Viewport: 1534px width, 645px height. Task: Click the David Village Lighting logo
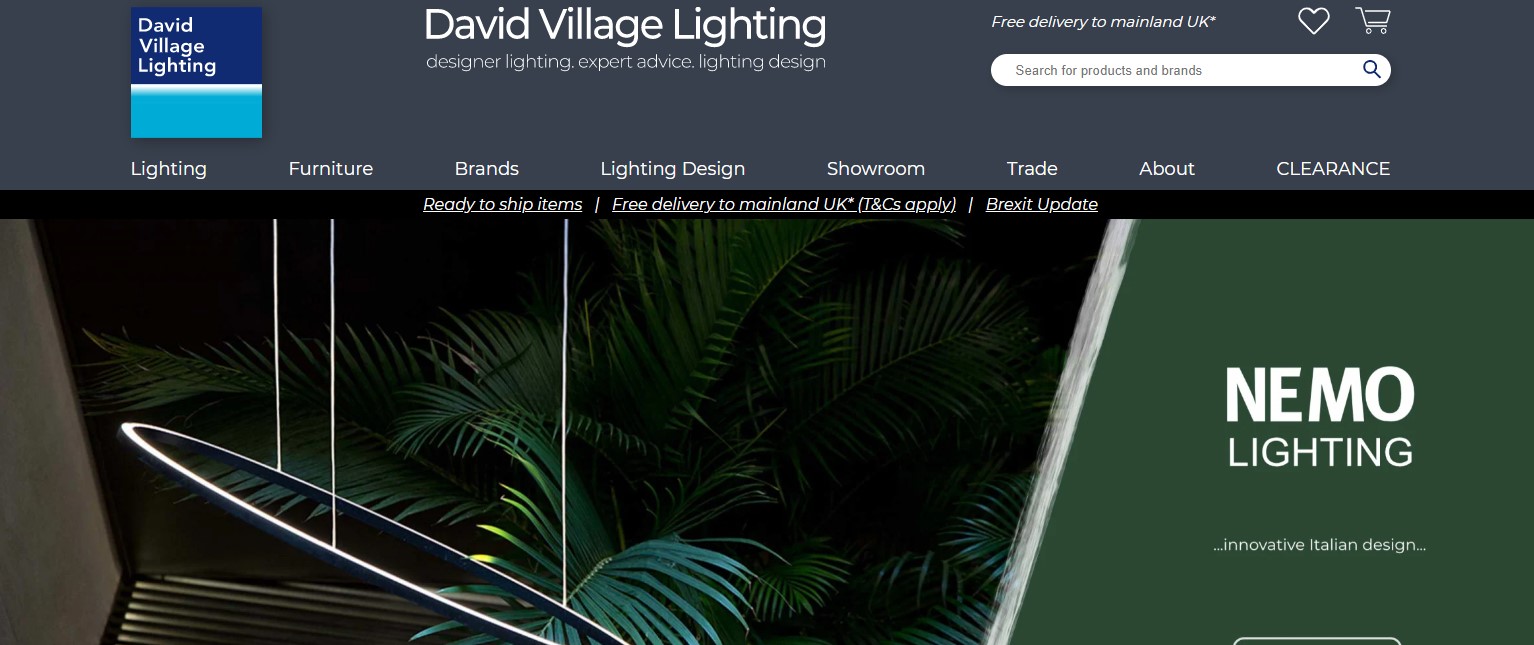(x=196, y=72)
